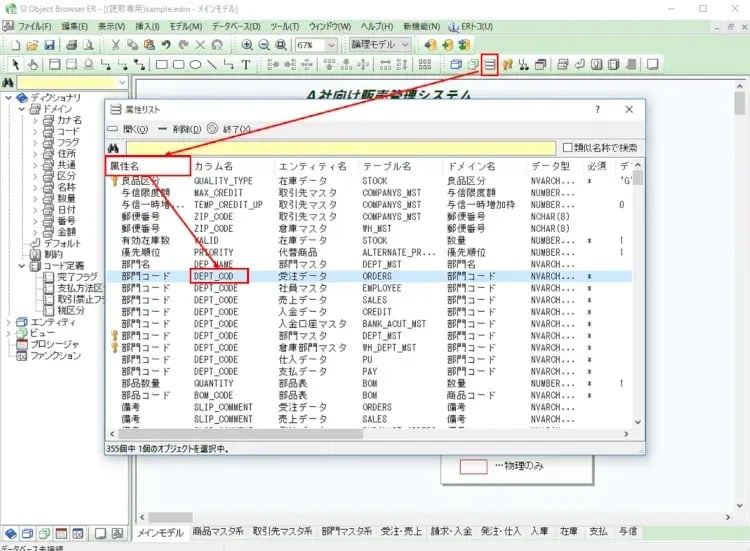This screenshot has height=551, width=750.
Task: Click the Open folder toolbar icon
Action: (32, 45)
